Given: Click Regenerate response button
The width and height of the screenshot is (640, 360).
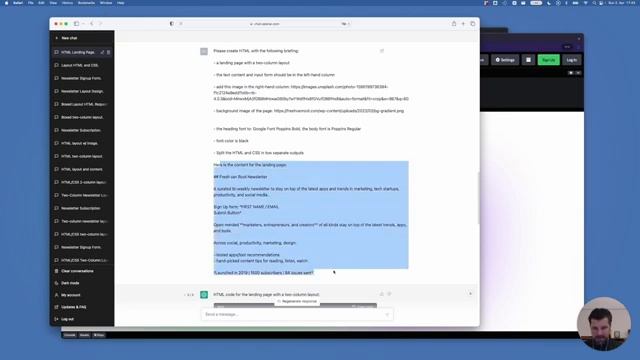Looking at the screenshot, I should (297, 301).
